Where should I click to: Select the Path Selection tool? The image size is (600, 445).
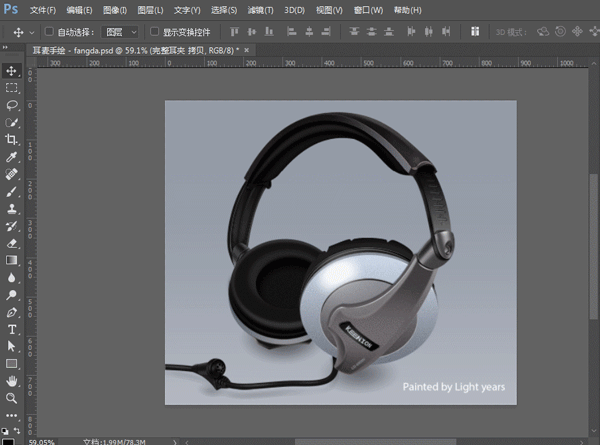(x=11, y=347)
